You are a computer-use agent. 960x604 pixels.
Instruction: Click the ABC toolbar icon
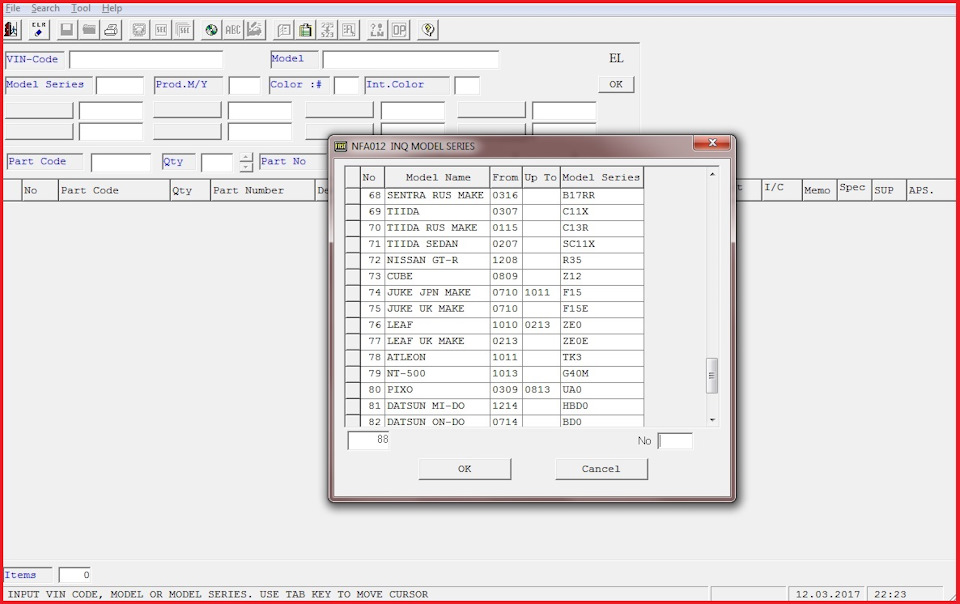[x=233, y=29]
